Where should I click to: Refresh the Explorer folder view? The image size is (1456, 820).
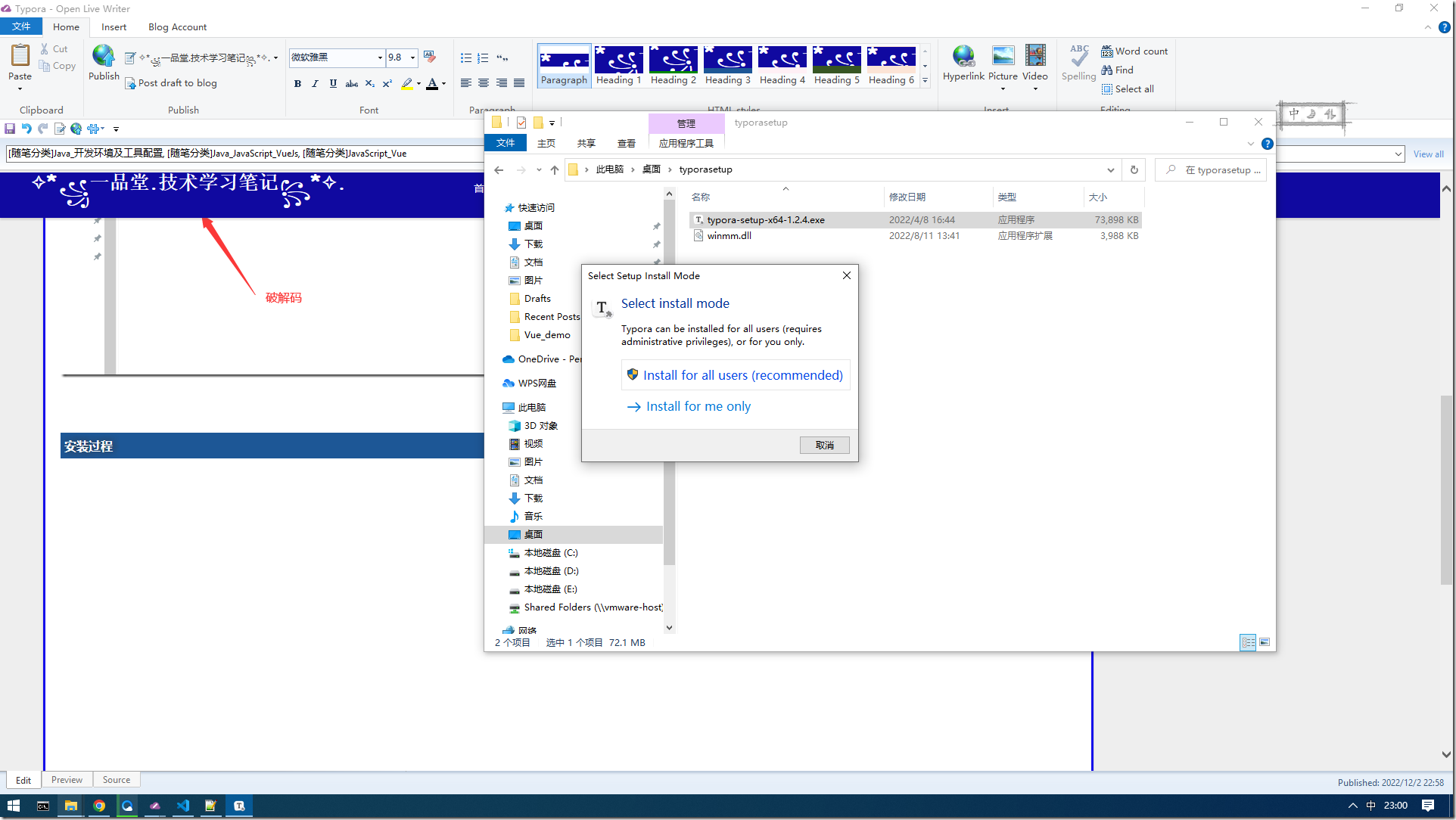click(1134, 170)
